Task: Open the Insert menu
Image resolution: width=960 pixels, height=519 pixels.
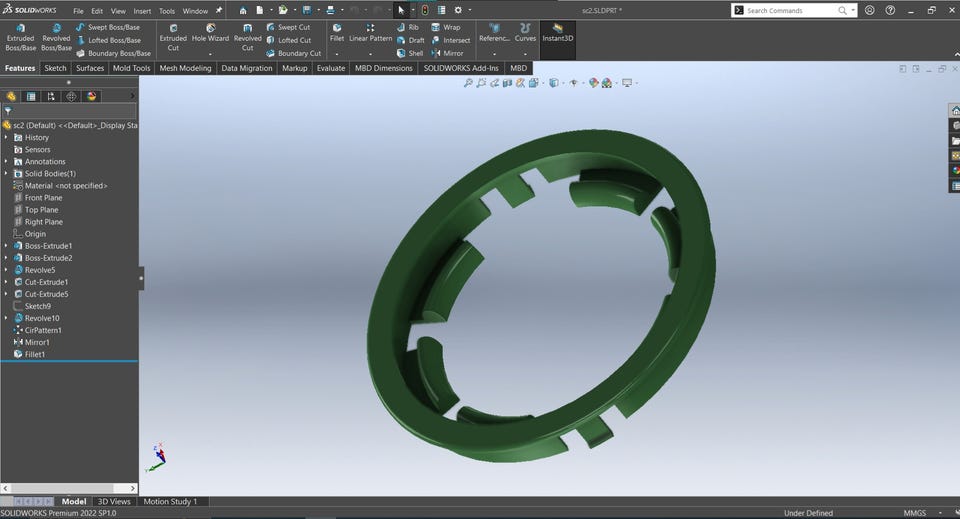Action: click(142, 11)
